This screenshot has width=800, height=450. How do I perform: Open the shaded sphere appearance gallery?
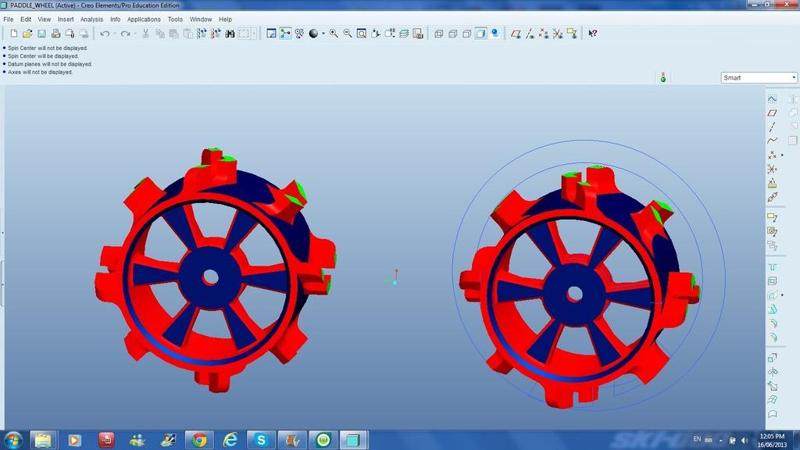(x=314, y=34)
